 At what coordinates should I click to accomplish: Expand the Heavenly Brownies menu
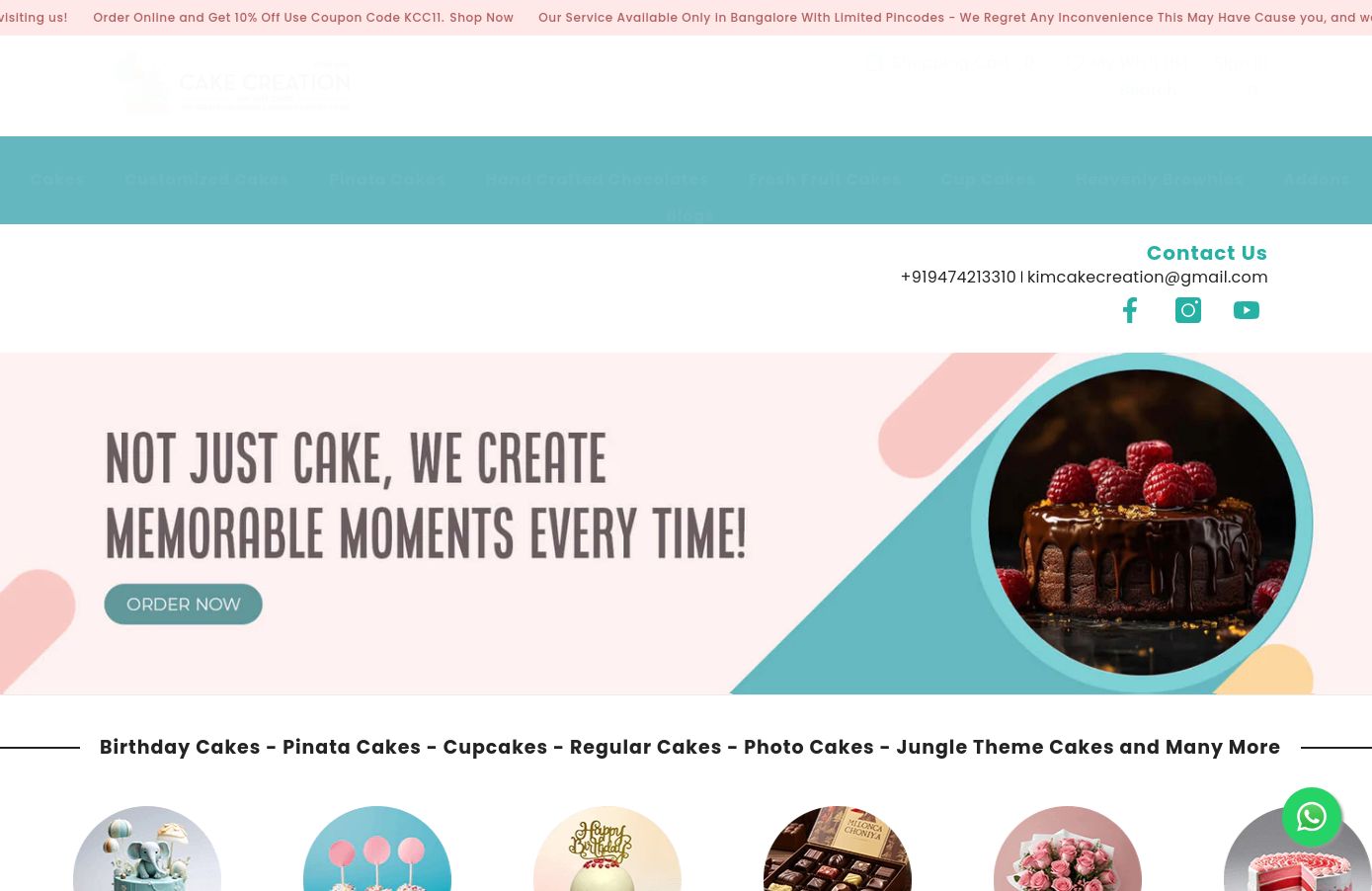(x=1160, y=179)
